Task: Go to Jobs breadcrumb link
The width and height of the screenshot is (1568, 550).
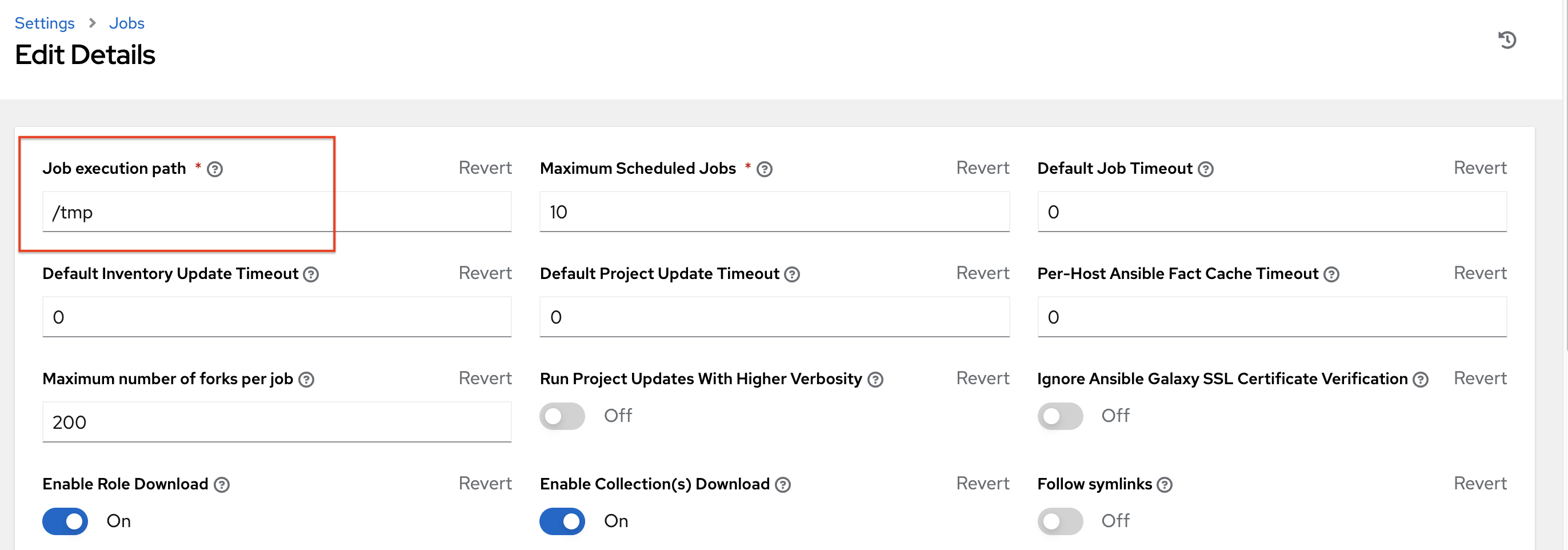Action: (x=127, y=23)
